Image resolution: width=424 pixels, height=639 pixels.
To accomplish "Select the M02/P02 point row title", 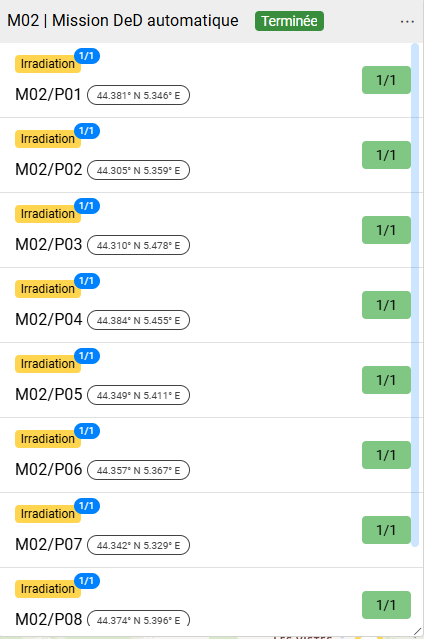I will click(49, 170).
